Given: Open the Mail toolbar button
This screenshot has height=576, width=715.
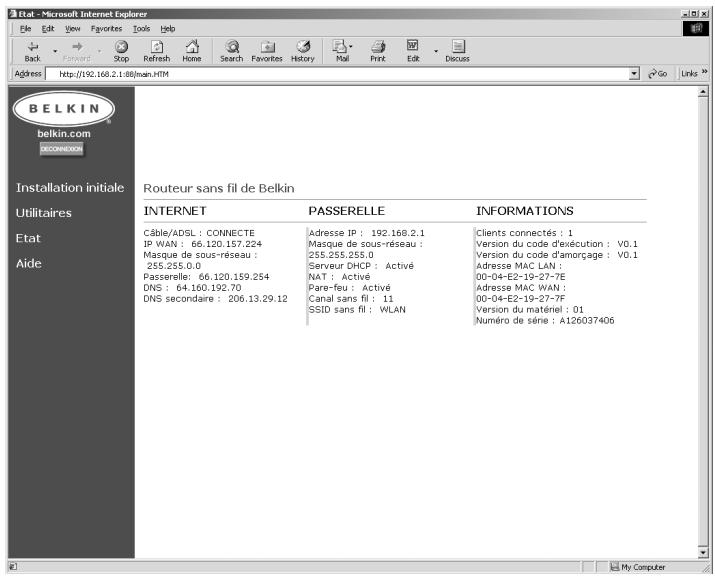Looking at the screenshot, I should [342, 51].
